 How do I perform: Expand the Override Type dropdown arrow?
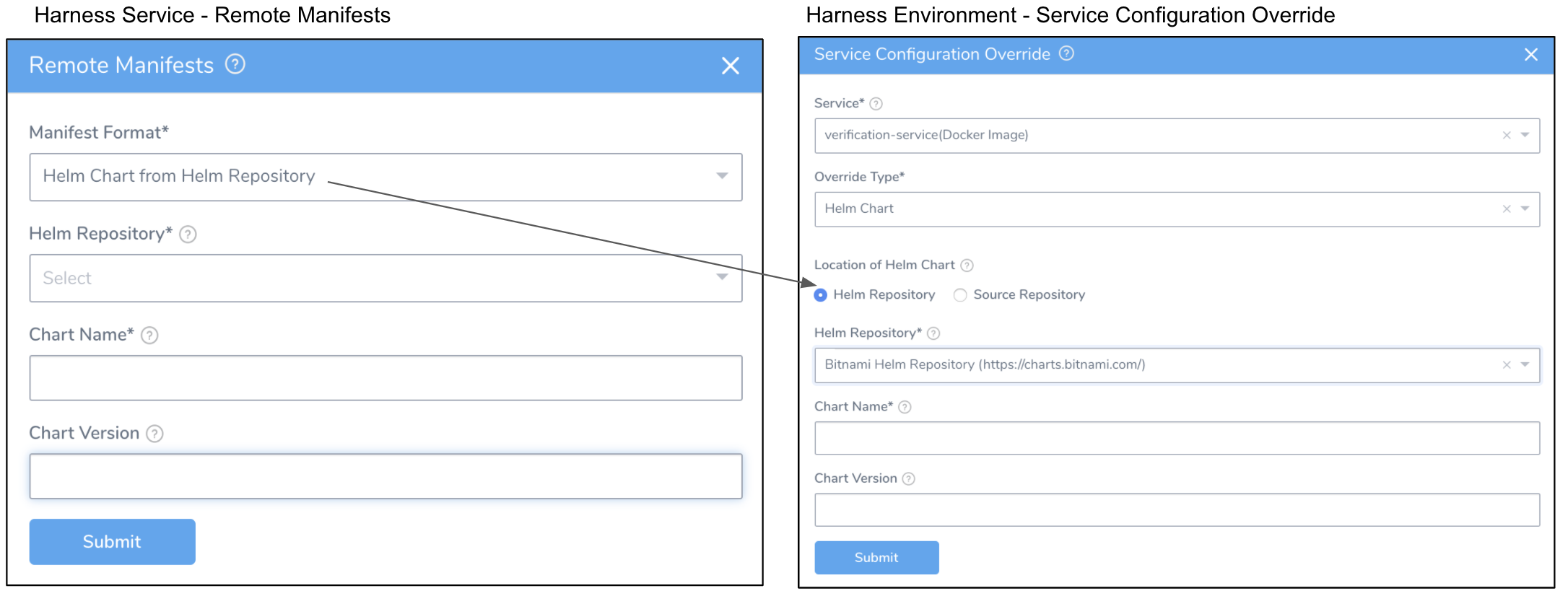[1525, 209]
